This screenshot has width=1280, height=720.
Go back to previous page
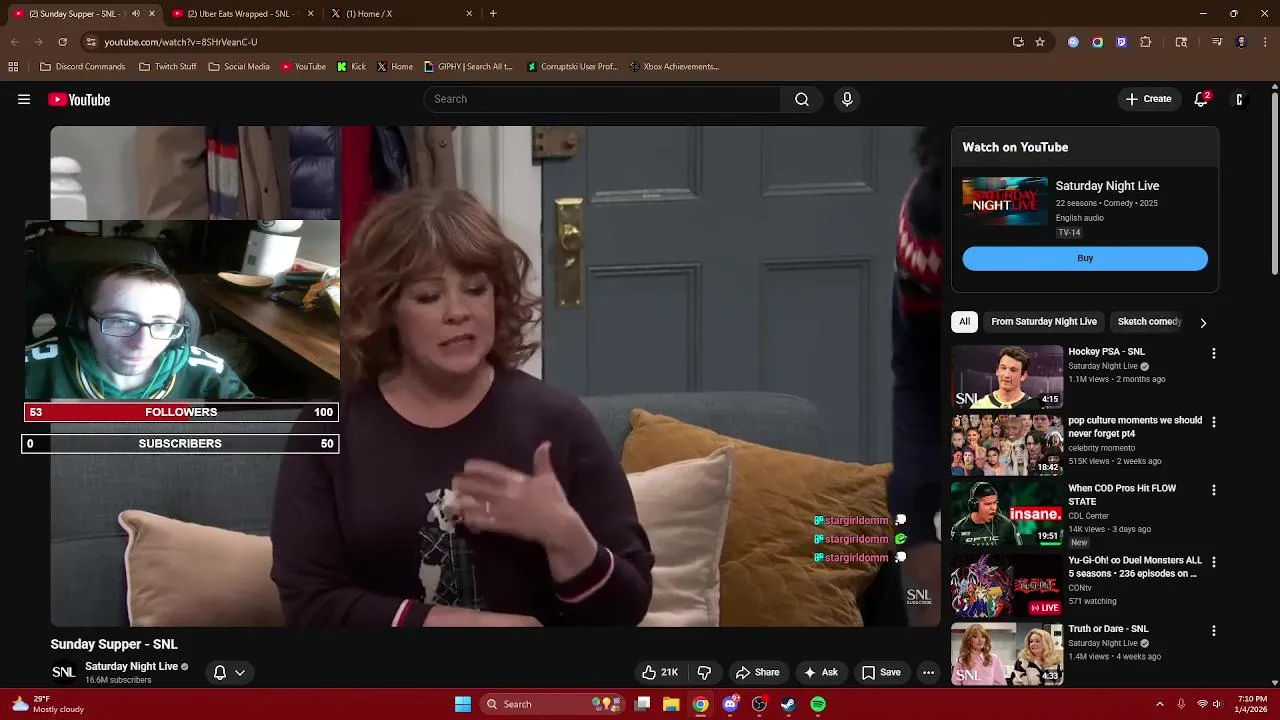14,42
